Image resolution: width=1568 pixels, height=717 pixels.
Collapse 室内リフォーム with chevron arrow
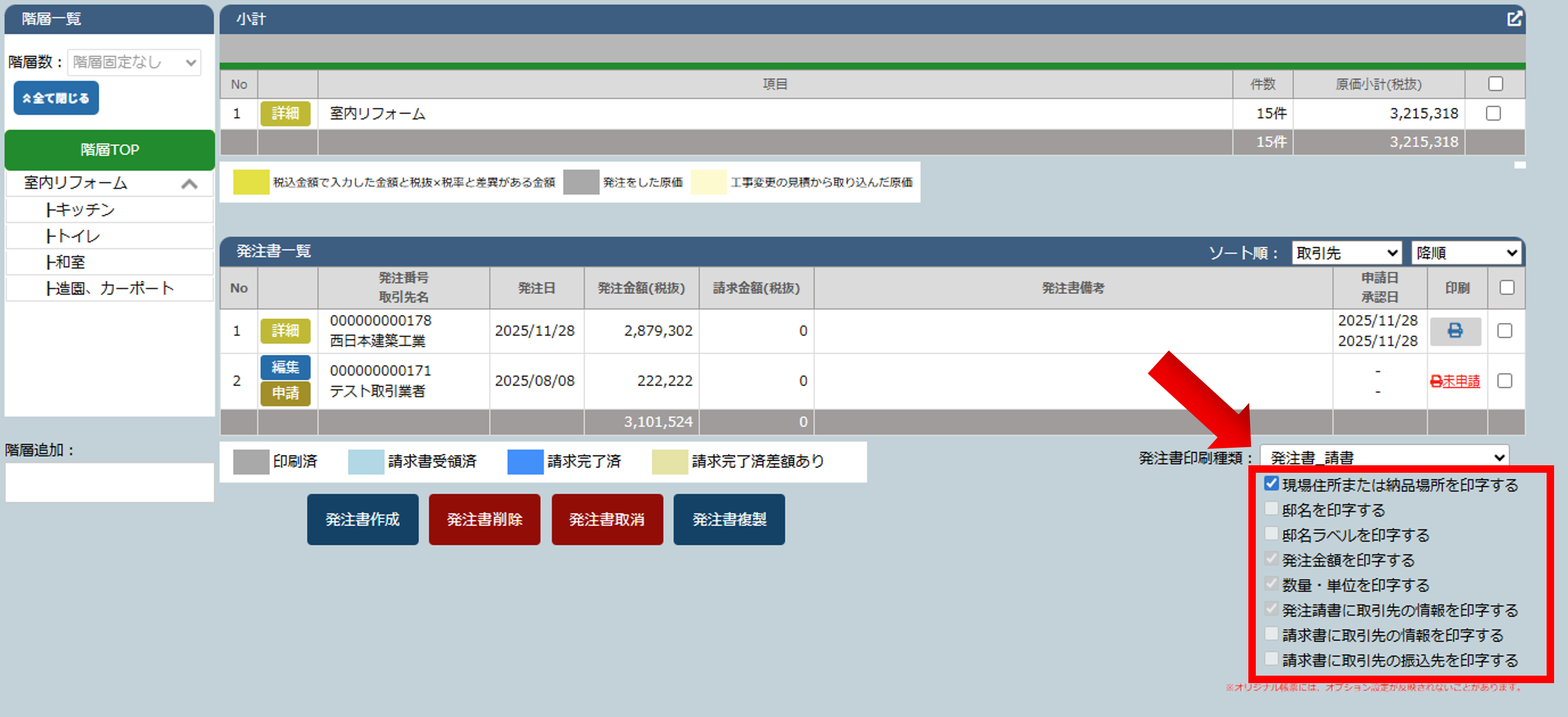pos(189,184)
